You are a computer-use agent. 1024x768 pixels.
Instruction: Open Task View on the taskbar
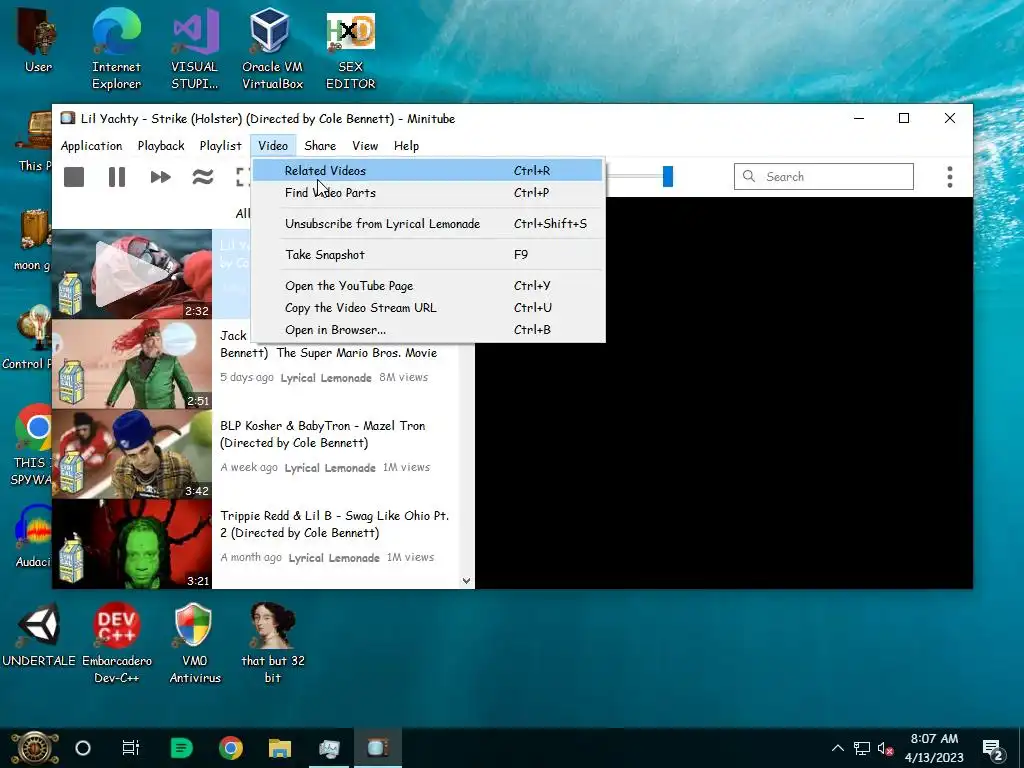131,748
